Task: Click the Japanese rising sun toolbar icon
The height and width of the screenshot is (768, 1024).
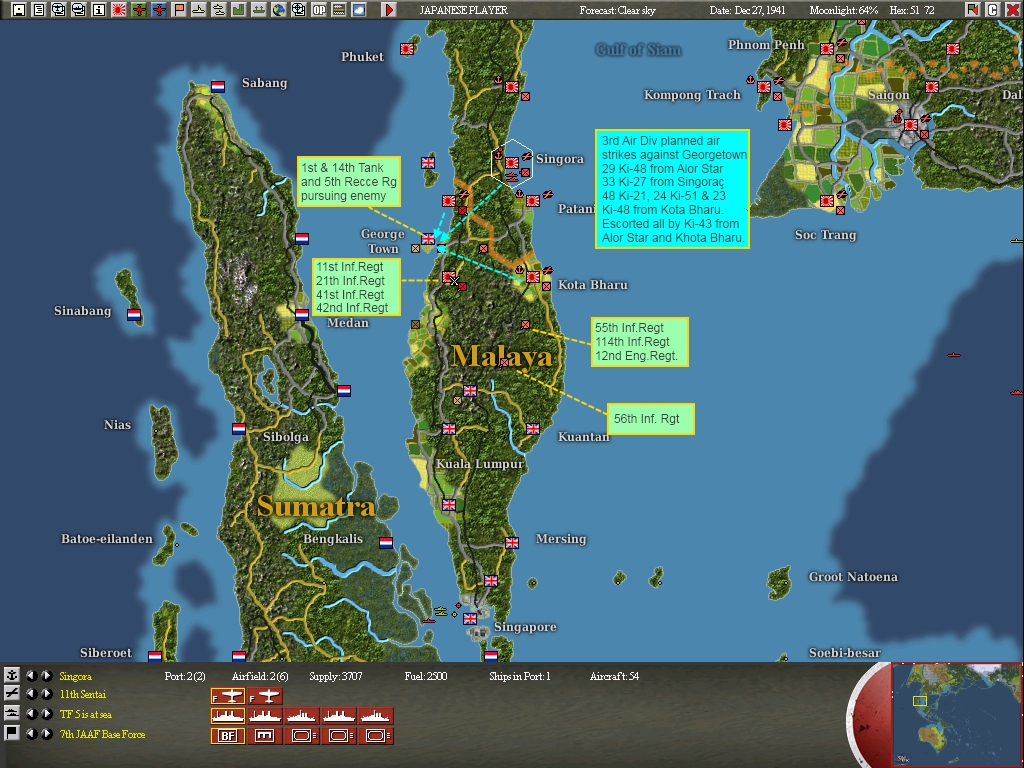Action: [118, 9]
